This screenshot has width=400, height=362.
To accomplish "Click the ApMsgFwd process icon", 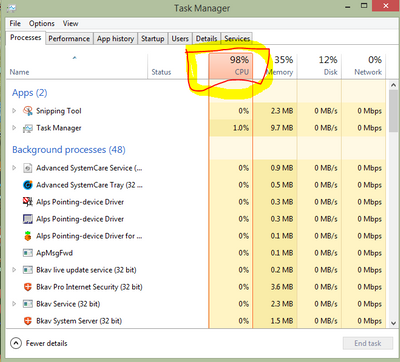I will (28, 253).
